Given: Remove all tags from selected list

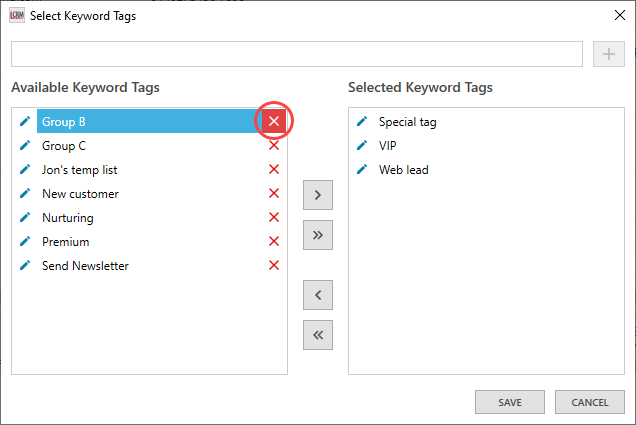Looking at the screenshot, I should click(317, 335).
